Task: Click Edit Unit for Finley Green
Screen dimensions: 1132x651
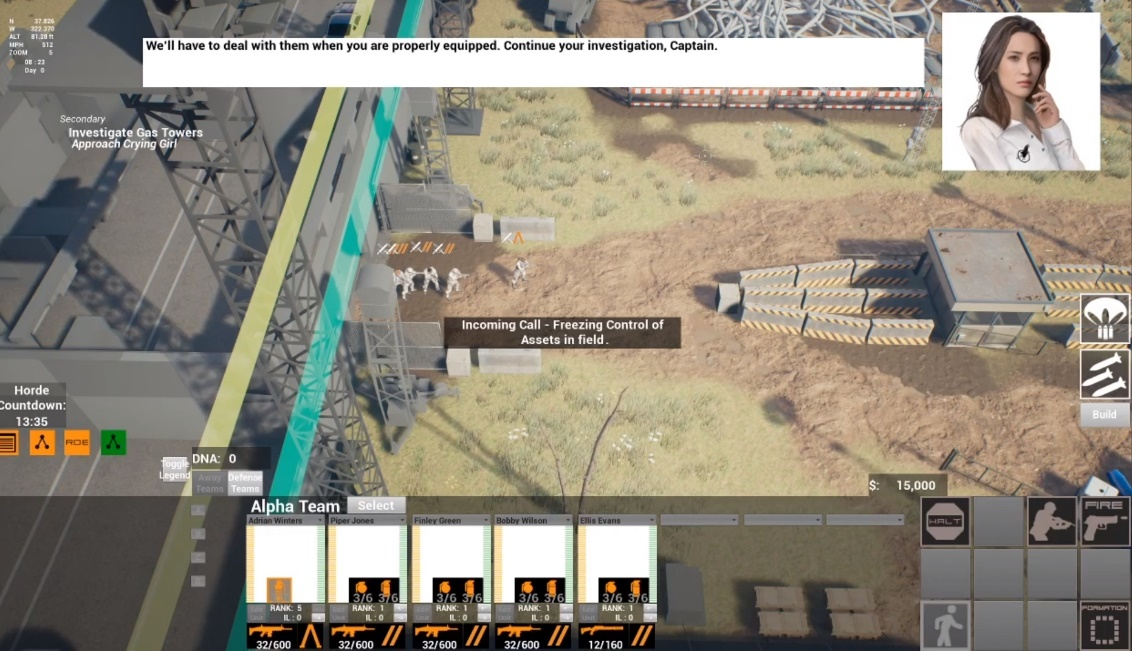Action: 422,613
